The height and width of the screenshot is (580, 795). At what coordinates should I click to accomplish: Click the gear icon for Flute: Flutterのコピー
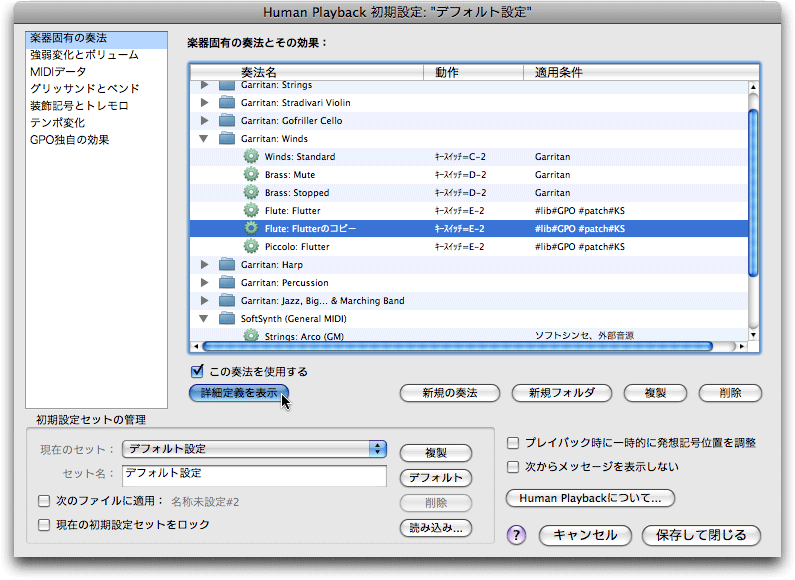click(x=251, y=228)
